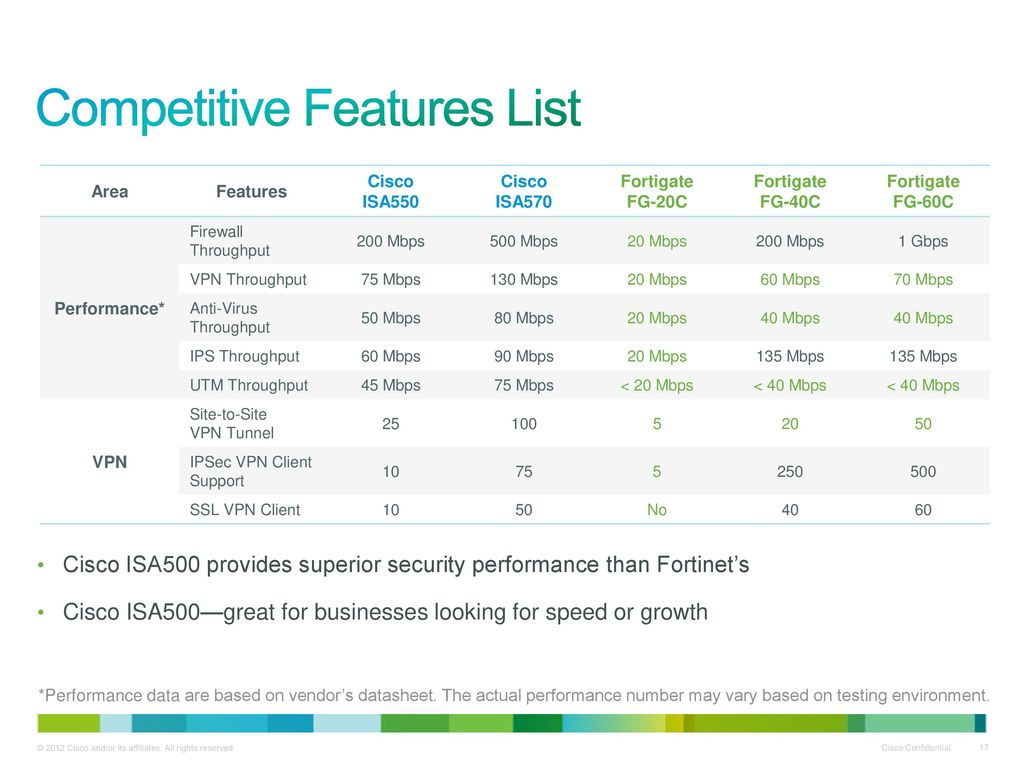This screenshot has height=768, width=1024.
Task: Click bullet 'Cisco ISA500 provides superior security performance'
Action: click(x=406, y=565)
